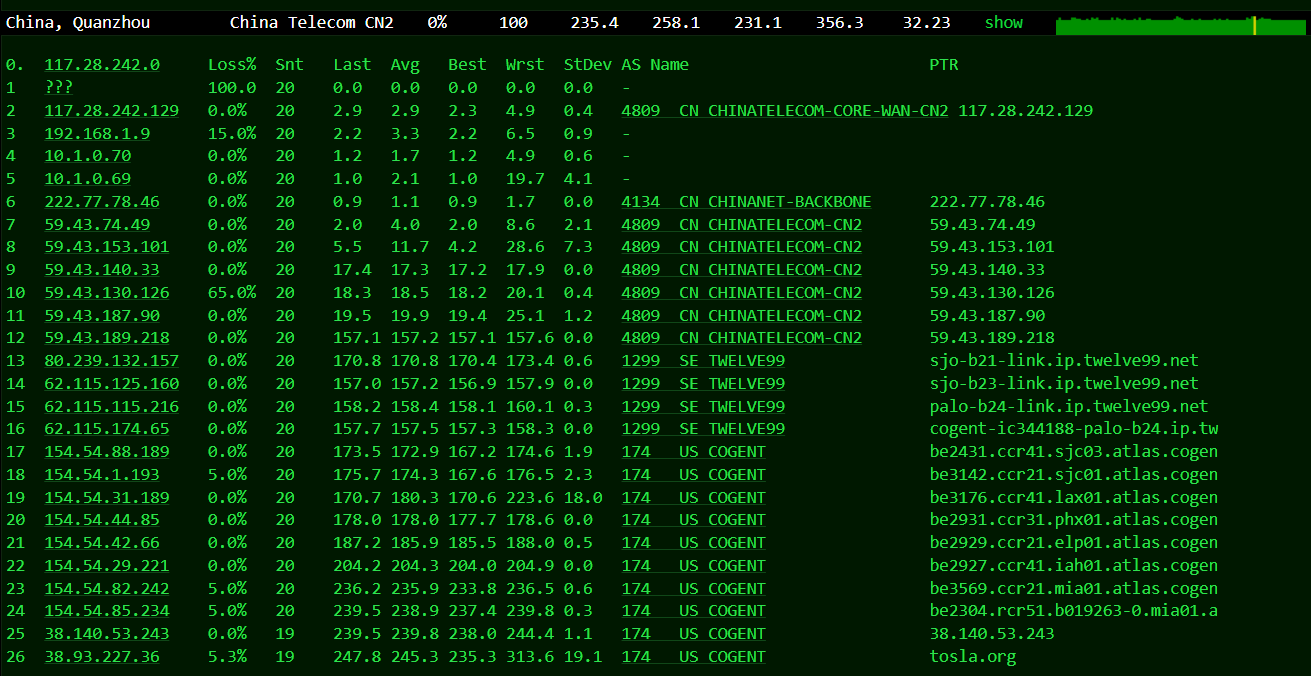Open IP link 117.28.242.0
1311x676 pixels.
(x=102, y=64)
